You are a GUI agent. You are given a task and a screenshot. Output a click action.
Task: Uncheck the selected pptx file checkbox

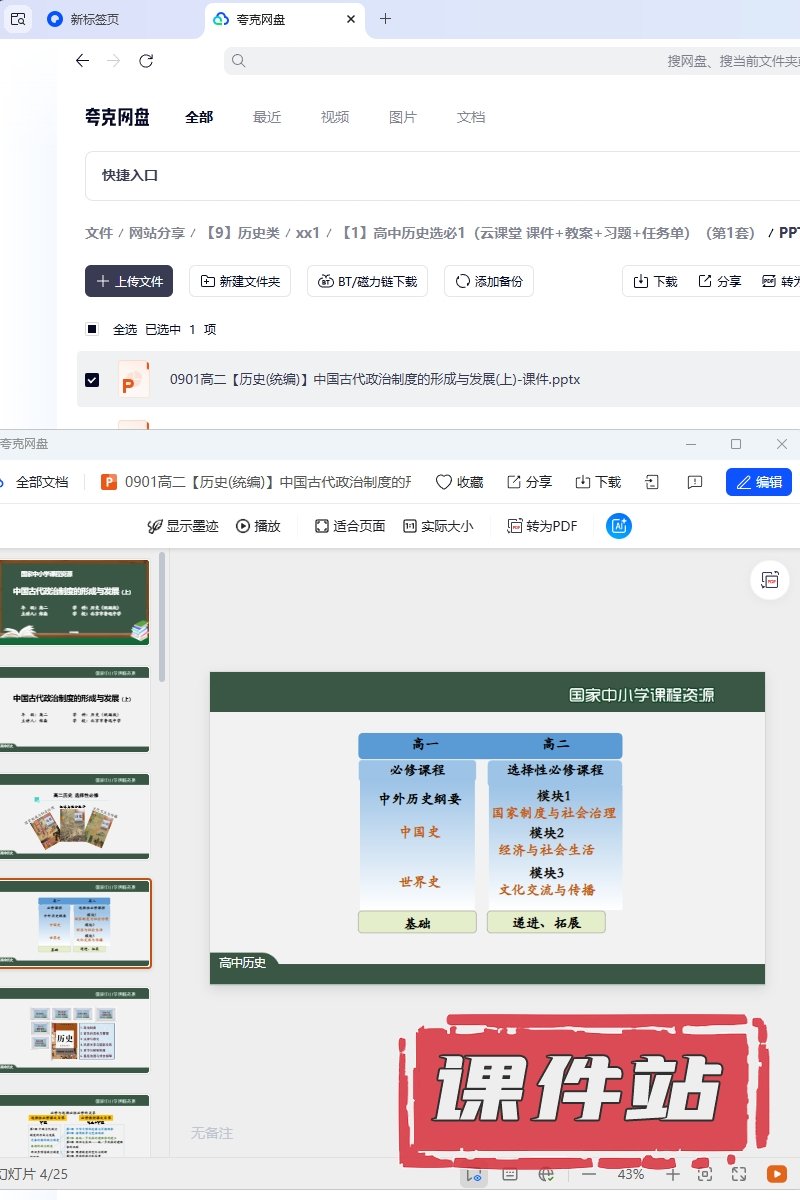92,380
